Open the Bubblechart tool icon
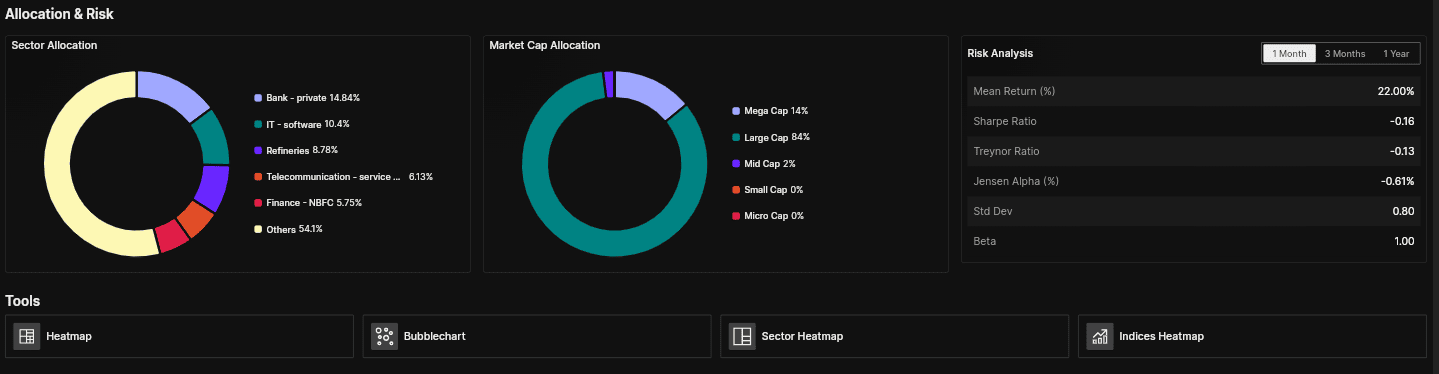This screenshot has height=374, width=1439. point(384,336)
